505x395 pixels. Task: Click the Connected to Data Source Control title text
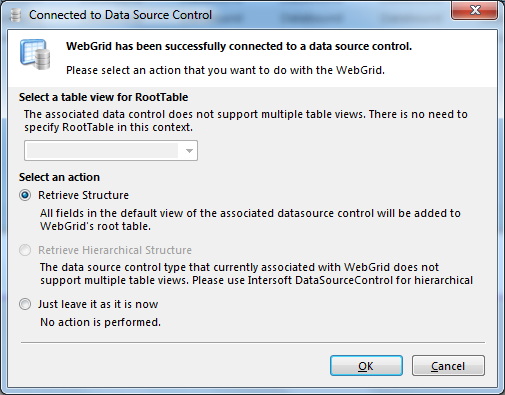point(120,15)
